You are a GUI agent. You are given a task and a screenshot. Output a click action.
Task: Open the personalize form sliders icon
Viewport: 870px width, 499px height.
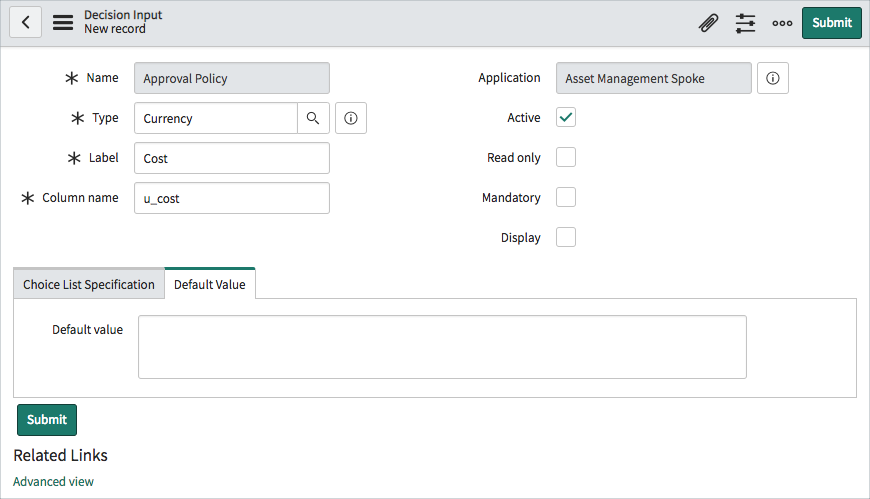(745, 23)
